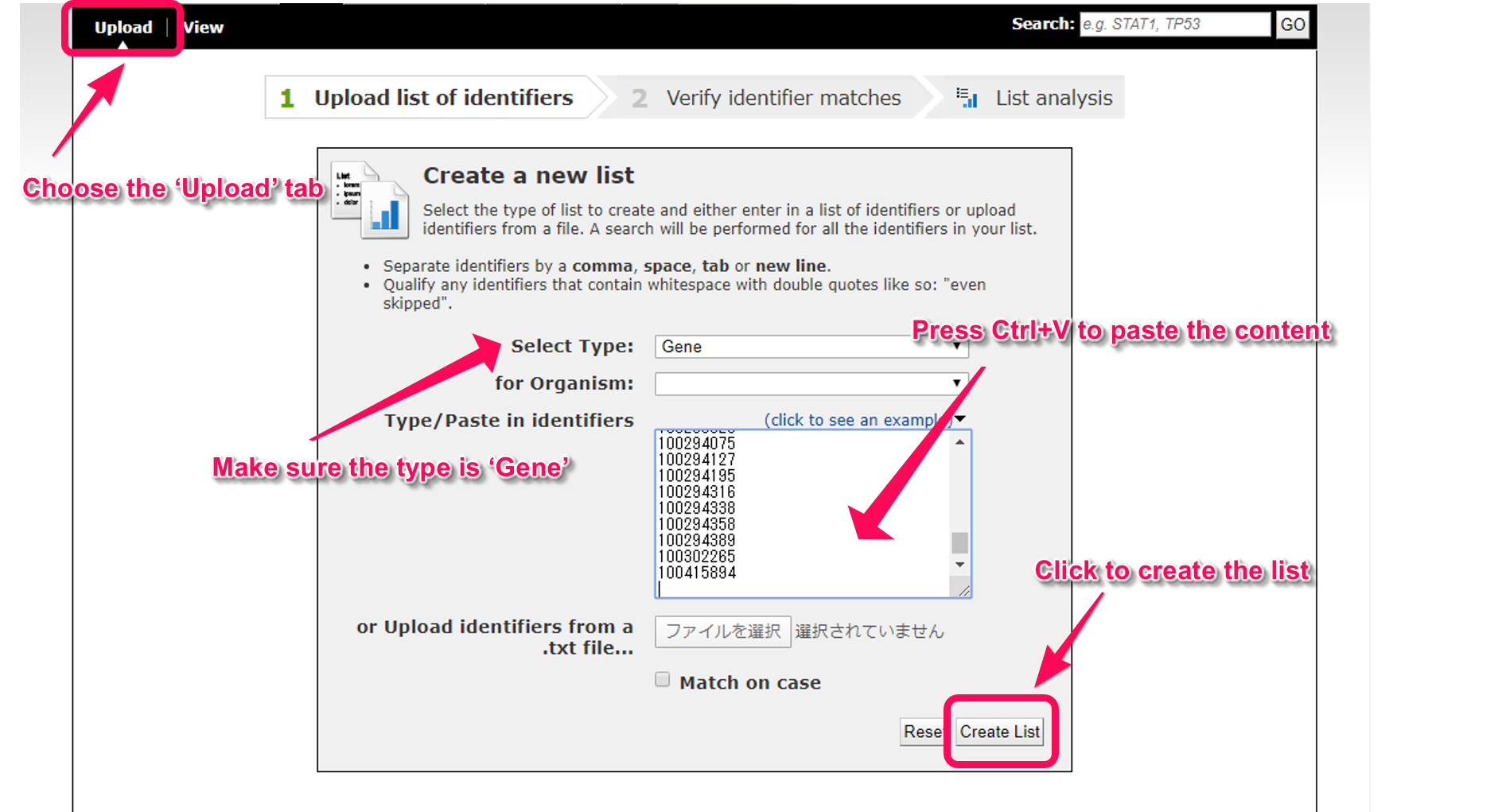Click the identifiers text area scrollbar thumb
1498x812 pixels.
[x=960, y=542]
